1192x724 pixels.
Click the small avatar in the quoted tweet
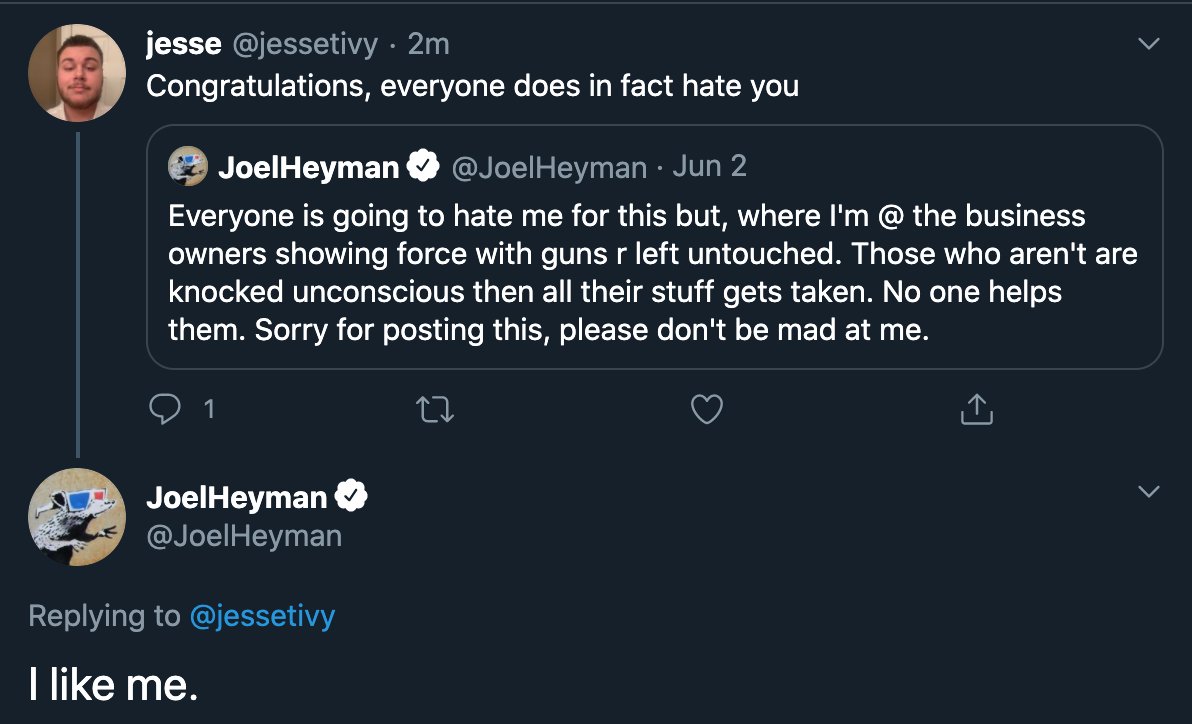click(x=188, y=167)
